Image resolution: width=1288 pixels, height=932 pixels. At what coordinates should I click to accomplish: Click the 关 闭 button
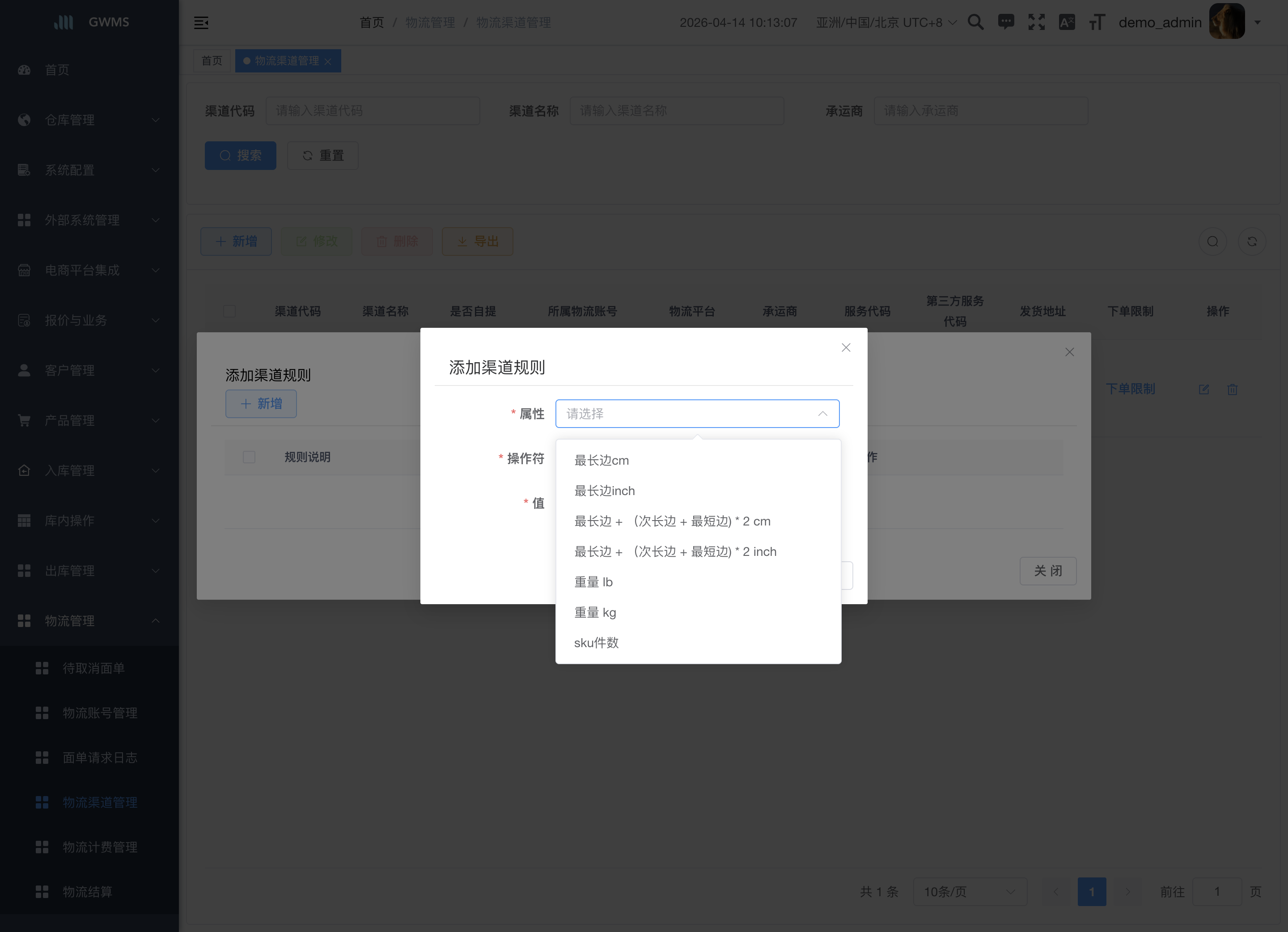point(1048,571)
